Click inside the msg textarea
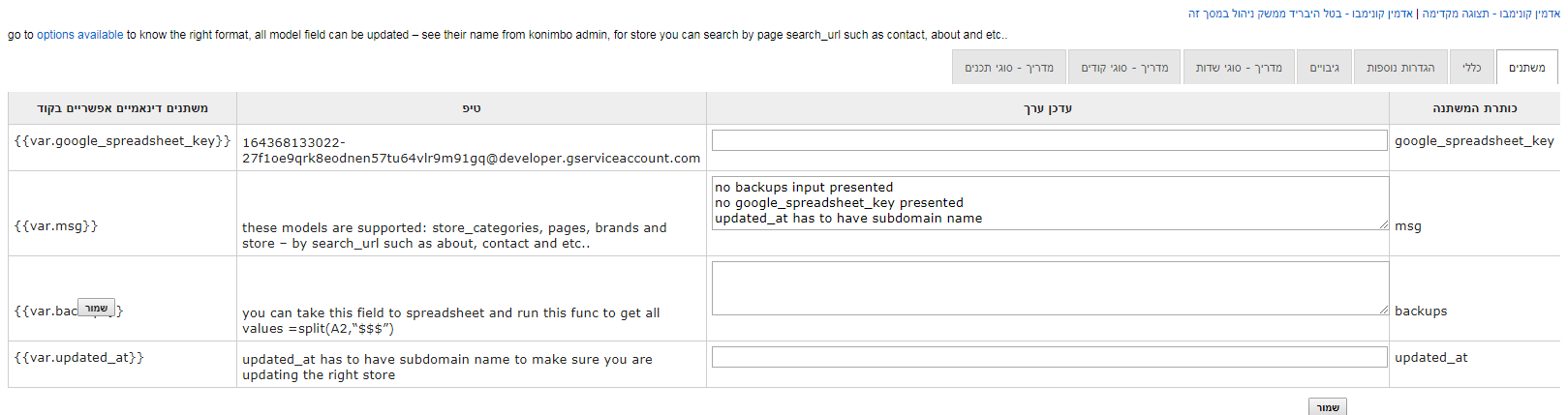Viewport: 1568px width, 415px height. coord(1049,203)
